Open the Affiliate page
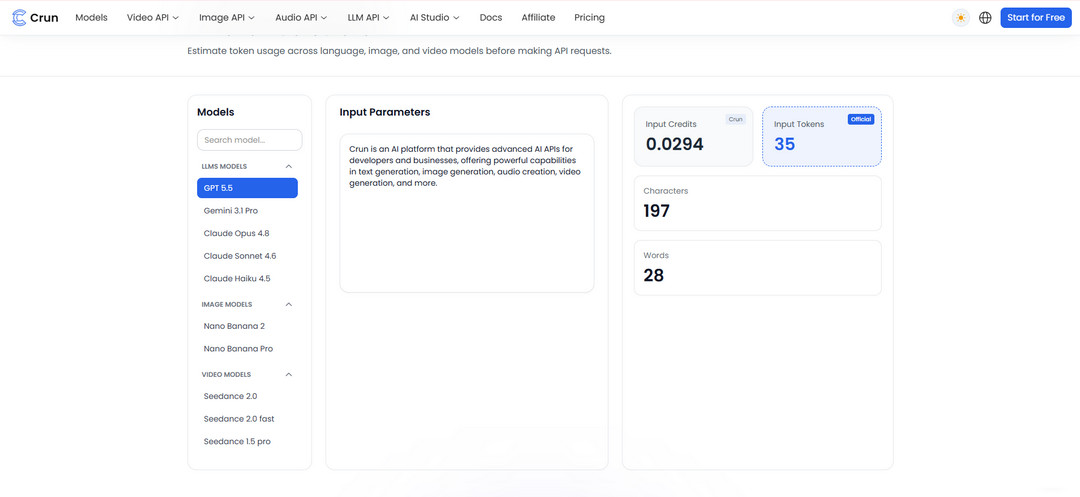The image size is (1080, 497). click(x=538, y=18)
